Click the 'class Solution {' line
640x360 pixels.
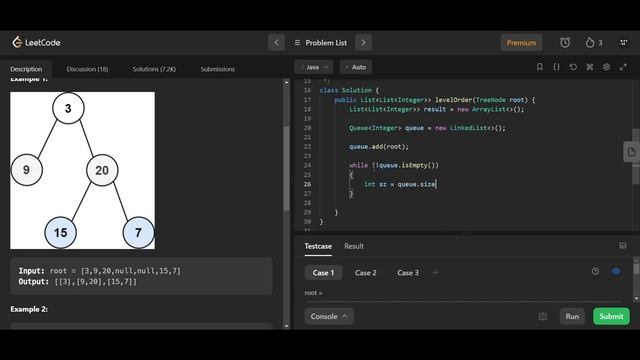click(x=349, y=90)
